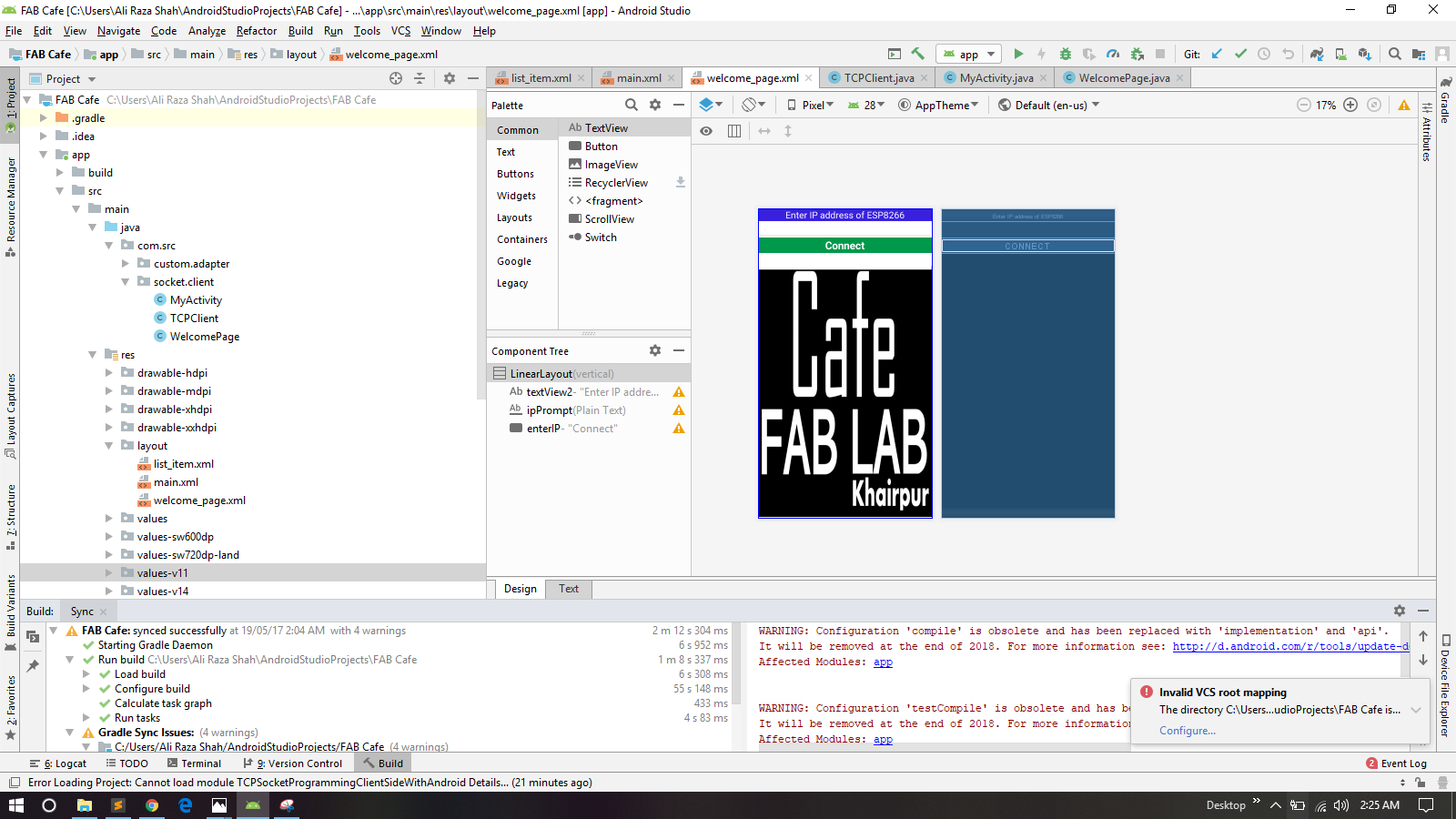Open the Default (en-us) locale dropdown
Image resolution: width=1456 pixels, height=819 pixels.
1049,105
